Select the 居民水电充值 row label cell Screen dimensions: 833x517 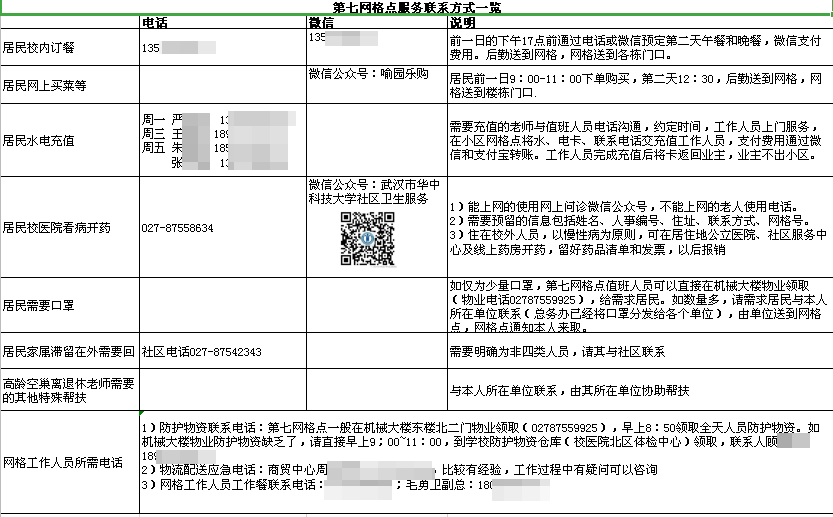(39, 141)
